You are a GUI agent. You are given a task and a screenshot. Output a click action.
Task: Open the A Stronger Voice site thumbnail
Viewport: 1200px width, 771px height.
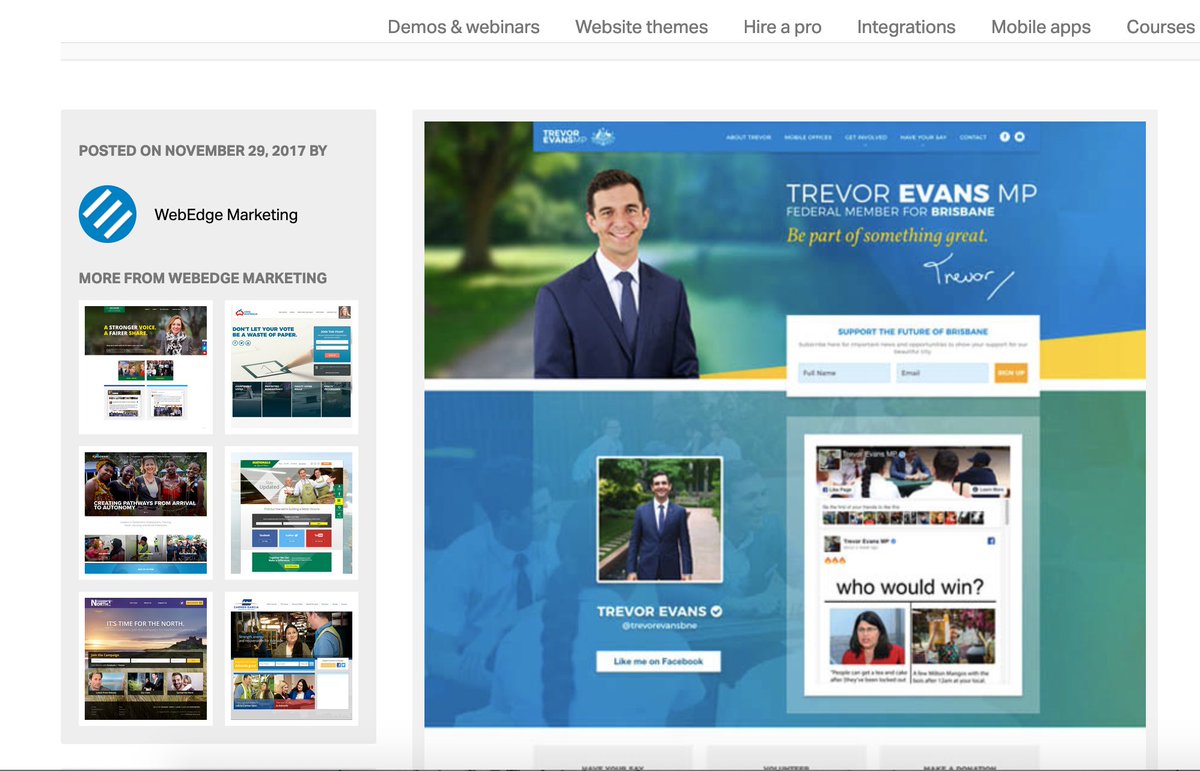pyautogui.click(x=145, y=366)
